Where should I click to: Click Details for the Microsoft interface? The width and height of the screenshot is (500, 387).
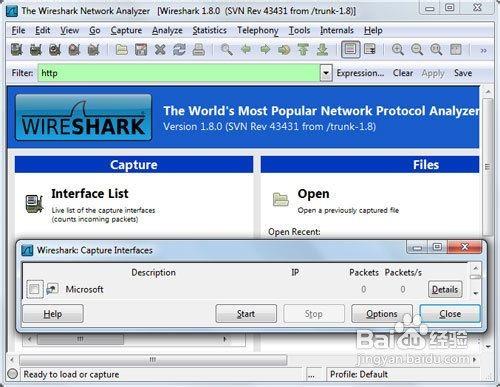(x=445, y=289)
